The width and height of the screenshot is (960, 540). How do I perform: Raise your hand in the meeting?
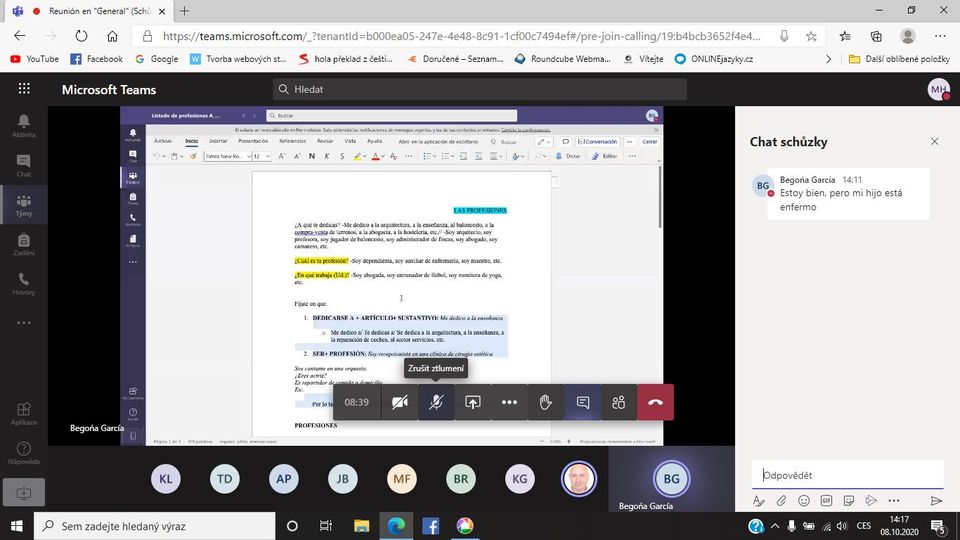(546, 402)
